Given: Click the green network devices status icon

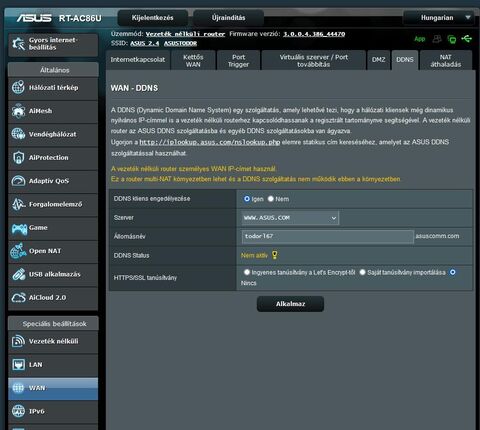Looking at the screenshot, I should point(452,39).
